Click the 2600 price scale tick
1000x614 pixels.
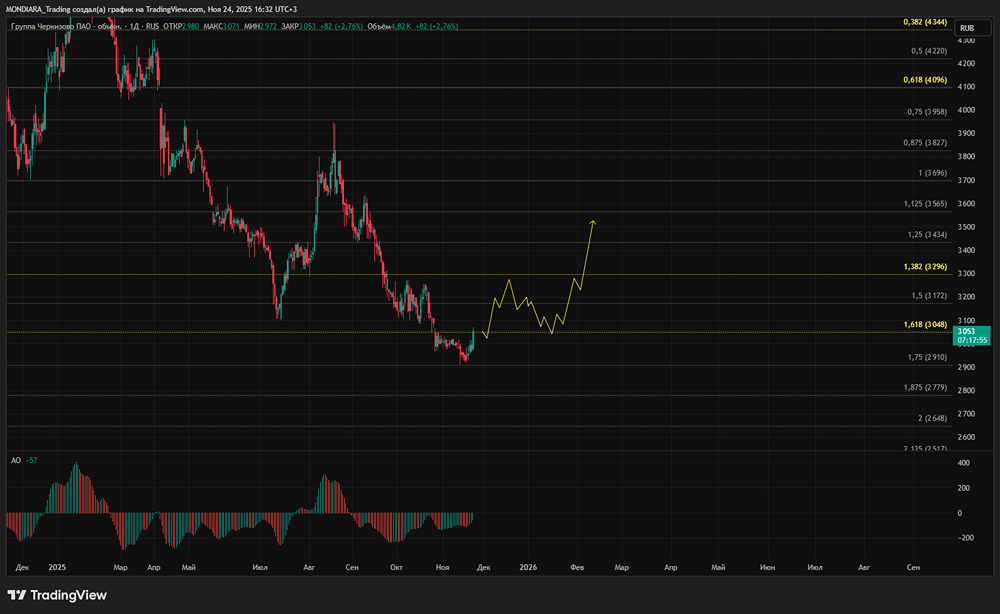pos(966,437)
